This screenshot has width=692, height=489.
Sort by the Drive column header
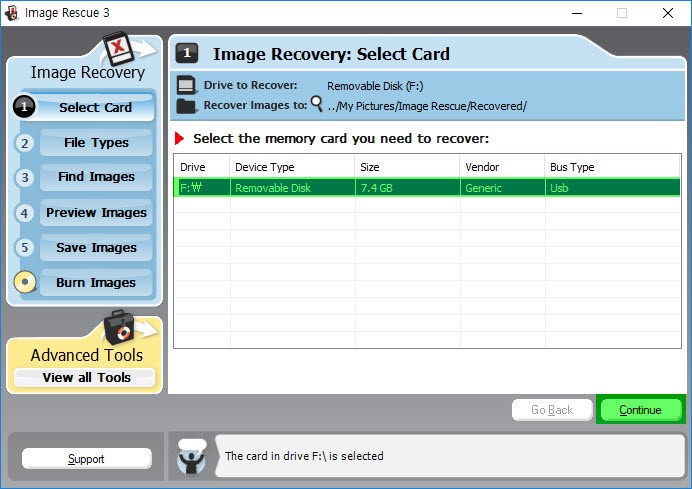point(202,167)
